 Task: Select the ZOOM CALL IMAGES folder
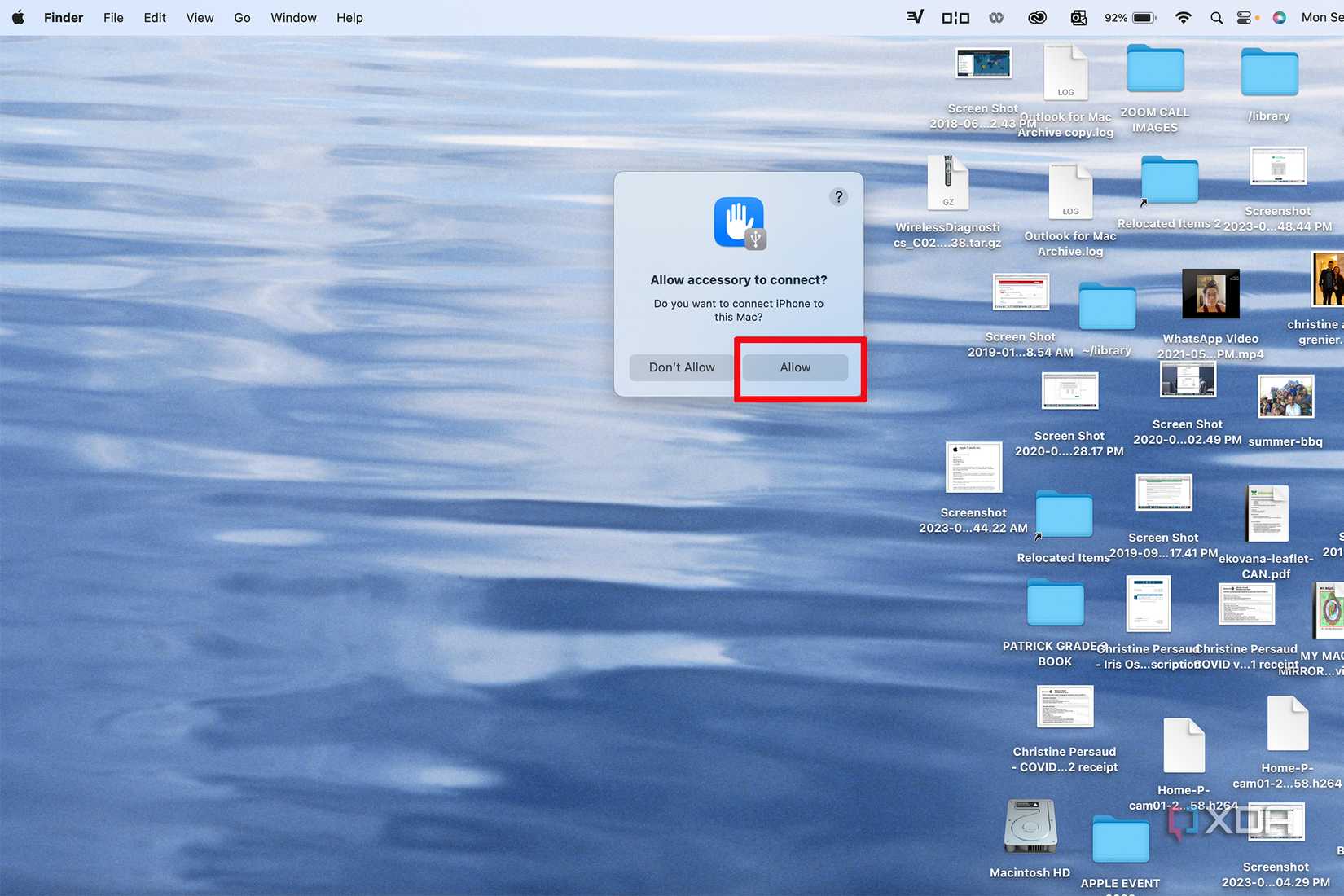[x=1155, y=69]
